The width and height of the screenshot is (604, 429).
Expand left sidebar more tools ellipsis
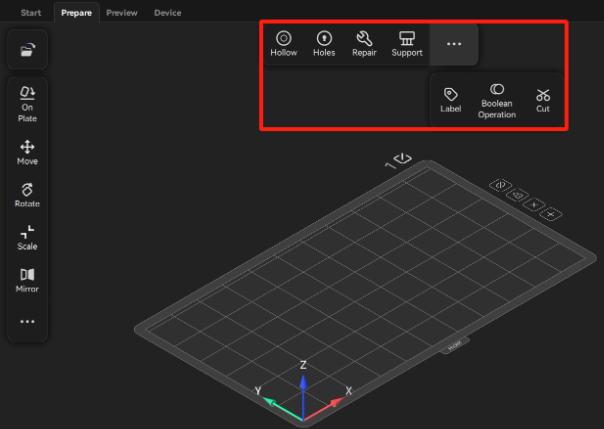click(27, 322)
